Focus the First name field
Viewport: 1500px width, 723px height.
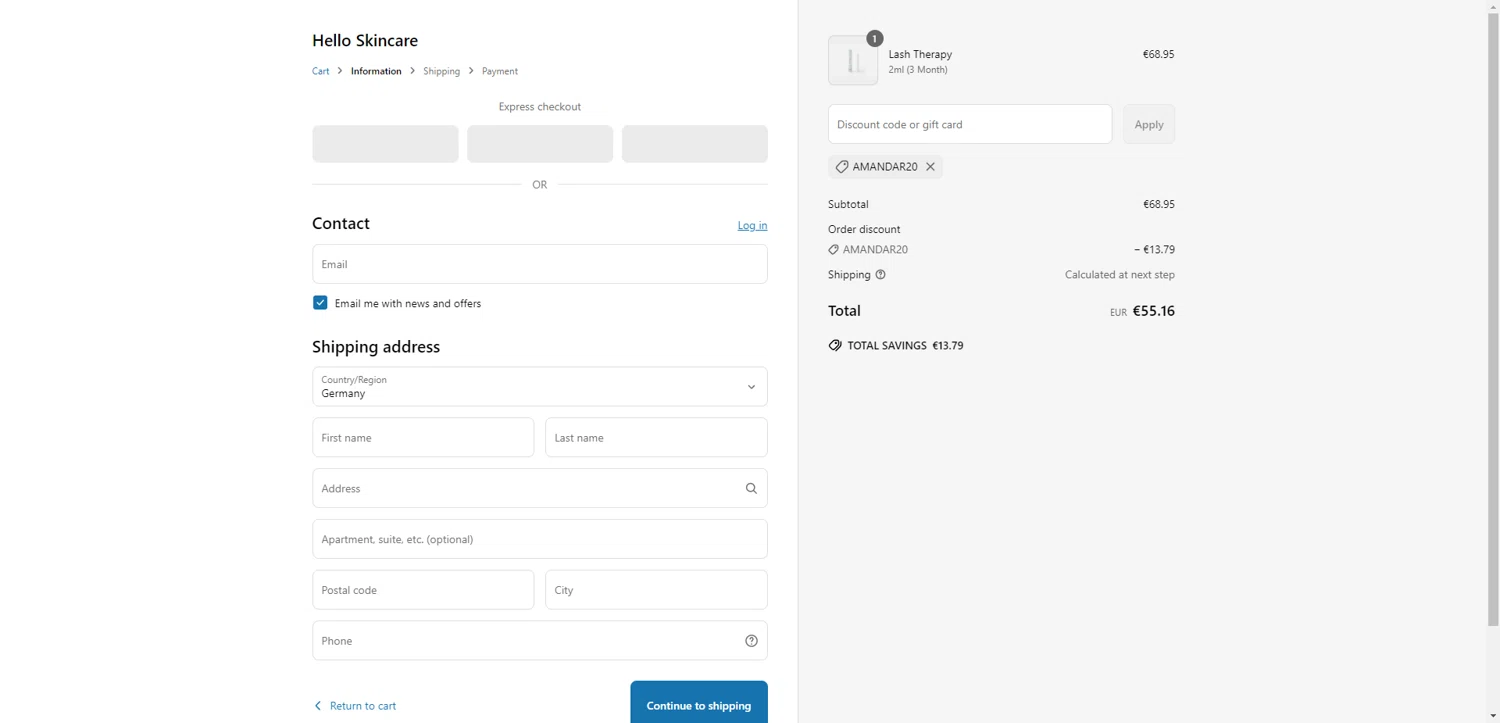423,438
